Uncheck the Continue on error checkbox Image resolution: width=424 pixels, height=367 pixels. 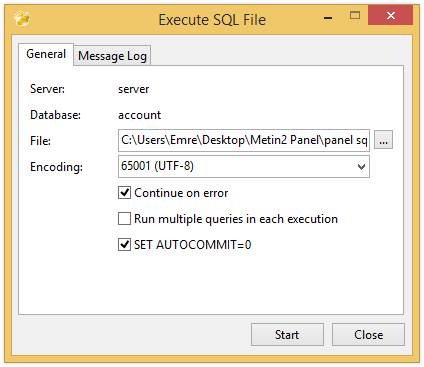[124, 193]
